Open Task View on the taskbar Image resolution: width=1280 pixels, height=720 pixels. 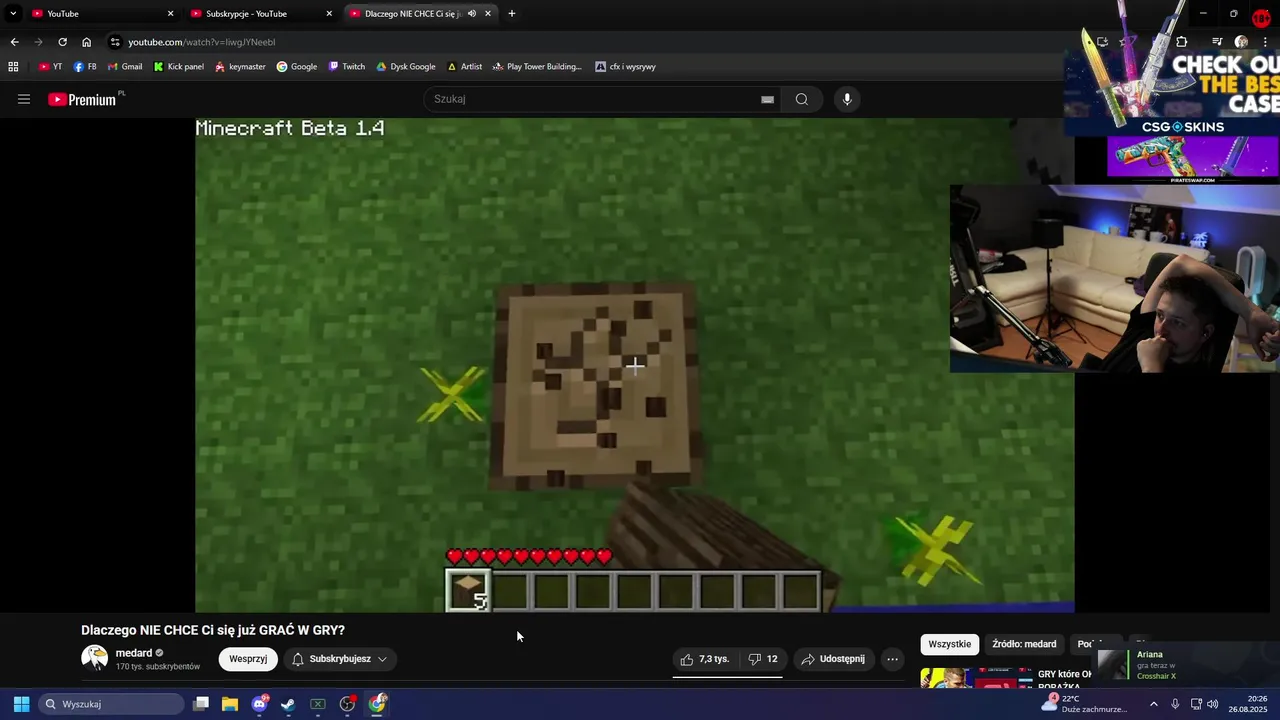pos(201,704)
